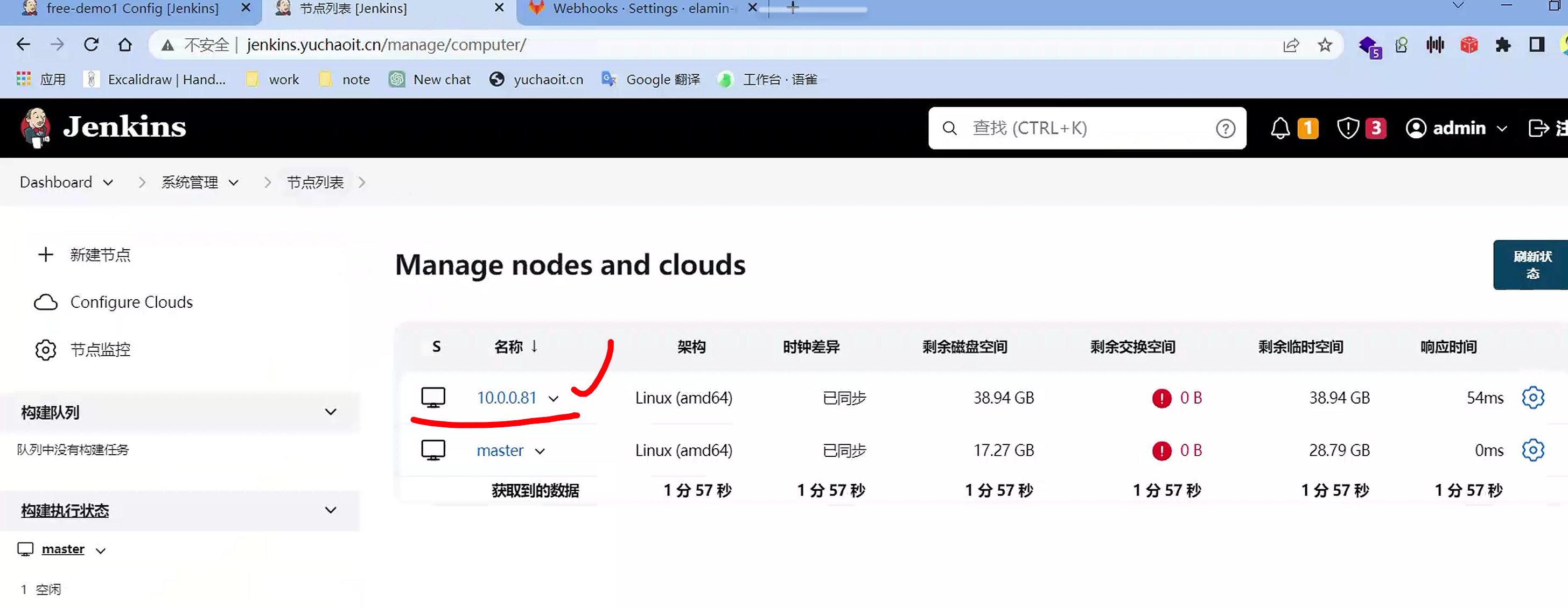Image resolution: width=1568 pixels, height=607 pixels.
Task: Click the browser reload icon
Action: [92, 45]
